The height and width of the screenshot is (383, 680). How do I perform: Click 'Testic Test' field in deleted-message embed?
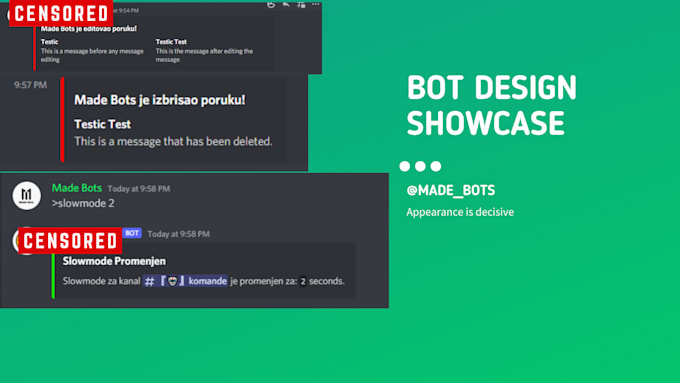coord(102,124)
